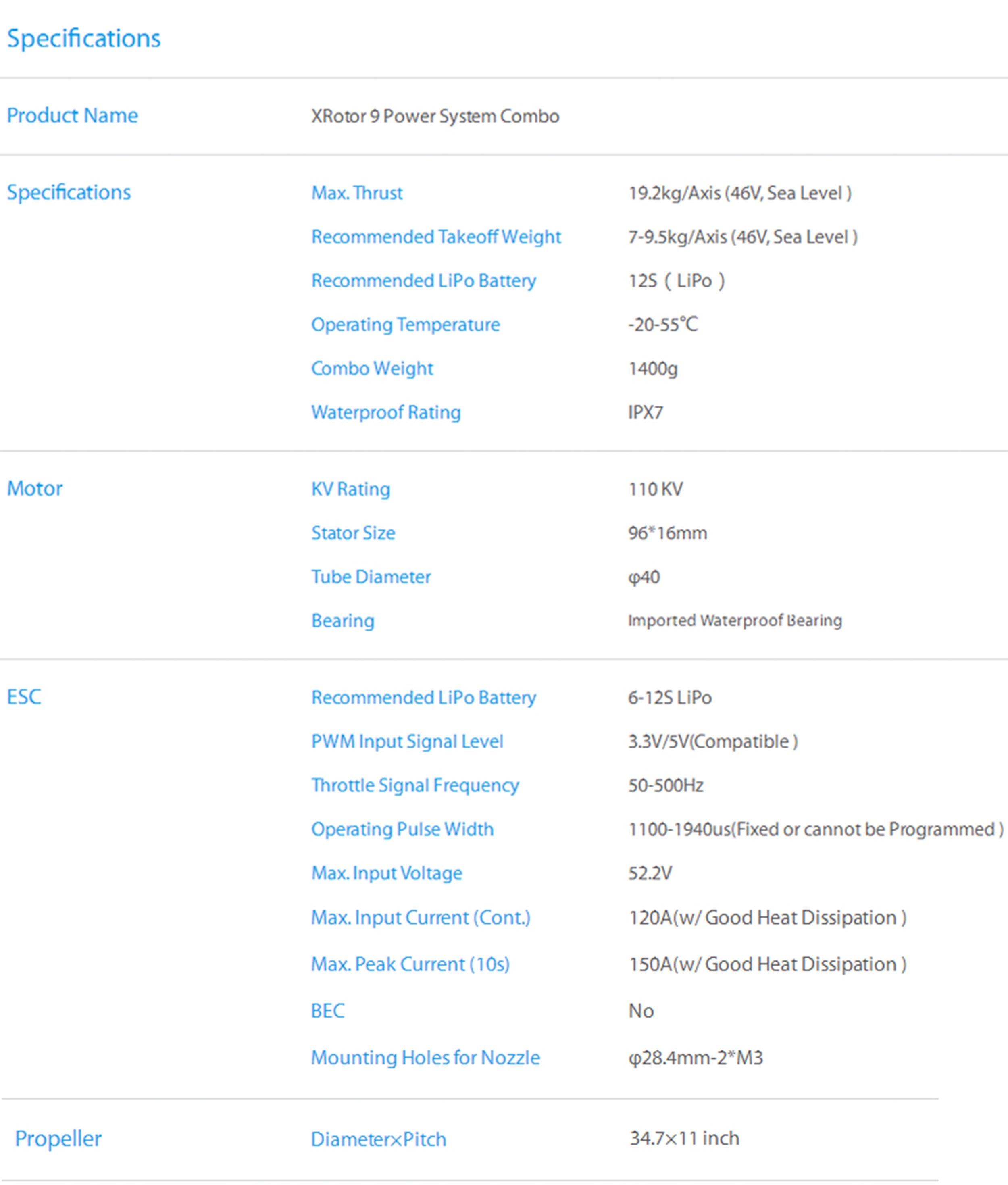Click the 12S ( LiPo ) value
Viewport: 1008px width, 1185px height.
click(676, 281)
